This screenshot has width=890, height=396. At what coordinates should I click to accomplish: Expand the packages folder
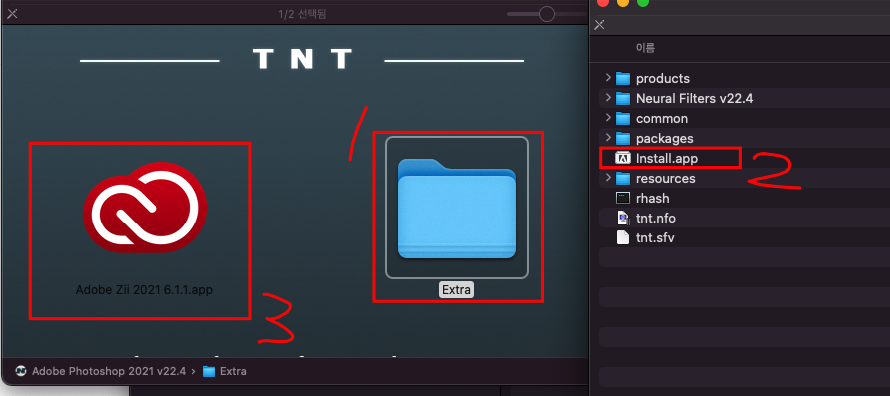pos(608,137)
